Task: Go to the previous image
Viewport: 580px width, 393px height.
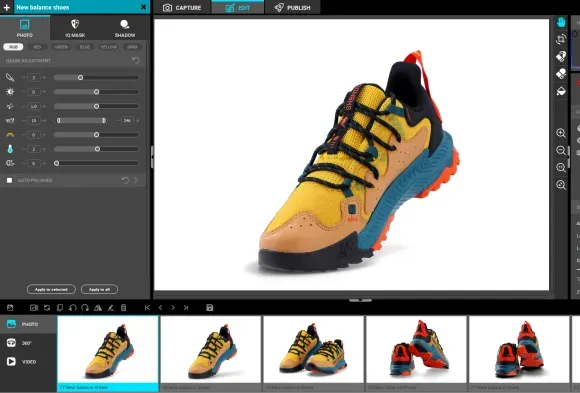Action: pos(160,308)
